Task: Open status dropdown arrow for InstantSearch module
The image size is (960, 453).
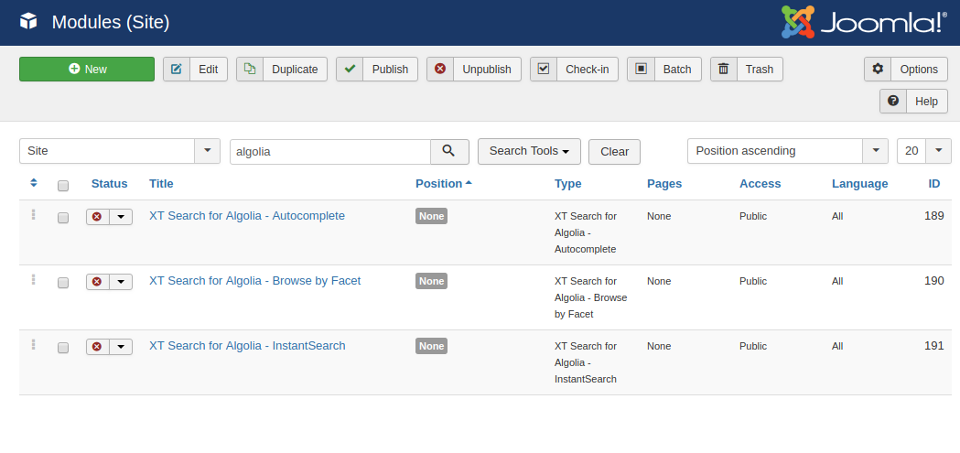Action: point(121,346)
